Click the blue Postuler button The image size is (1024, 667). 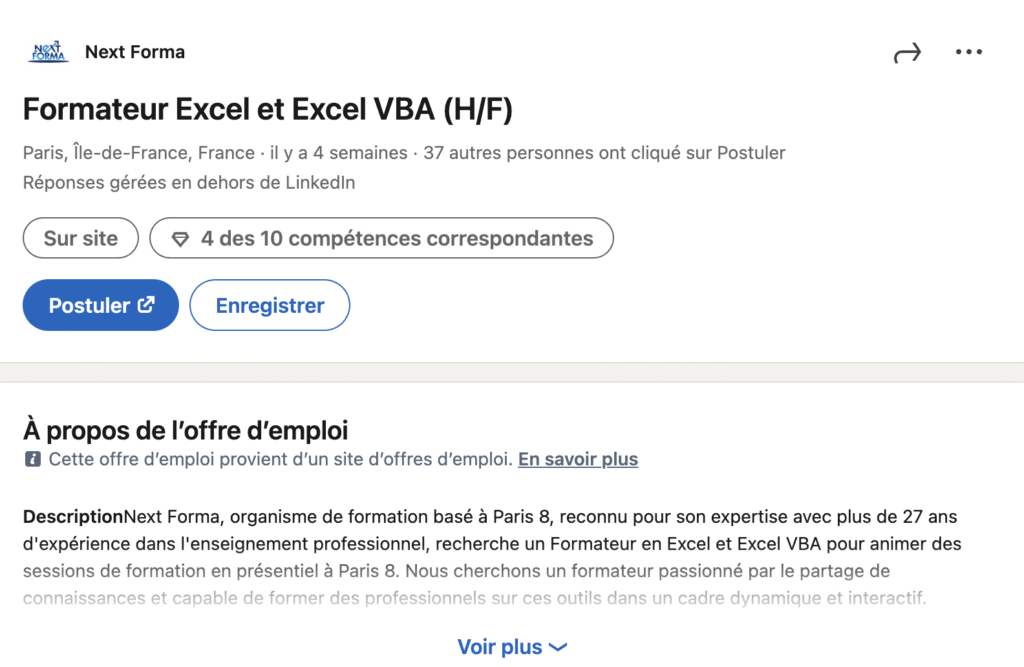[101, 305]
